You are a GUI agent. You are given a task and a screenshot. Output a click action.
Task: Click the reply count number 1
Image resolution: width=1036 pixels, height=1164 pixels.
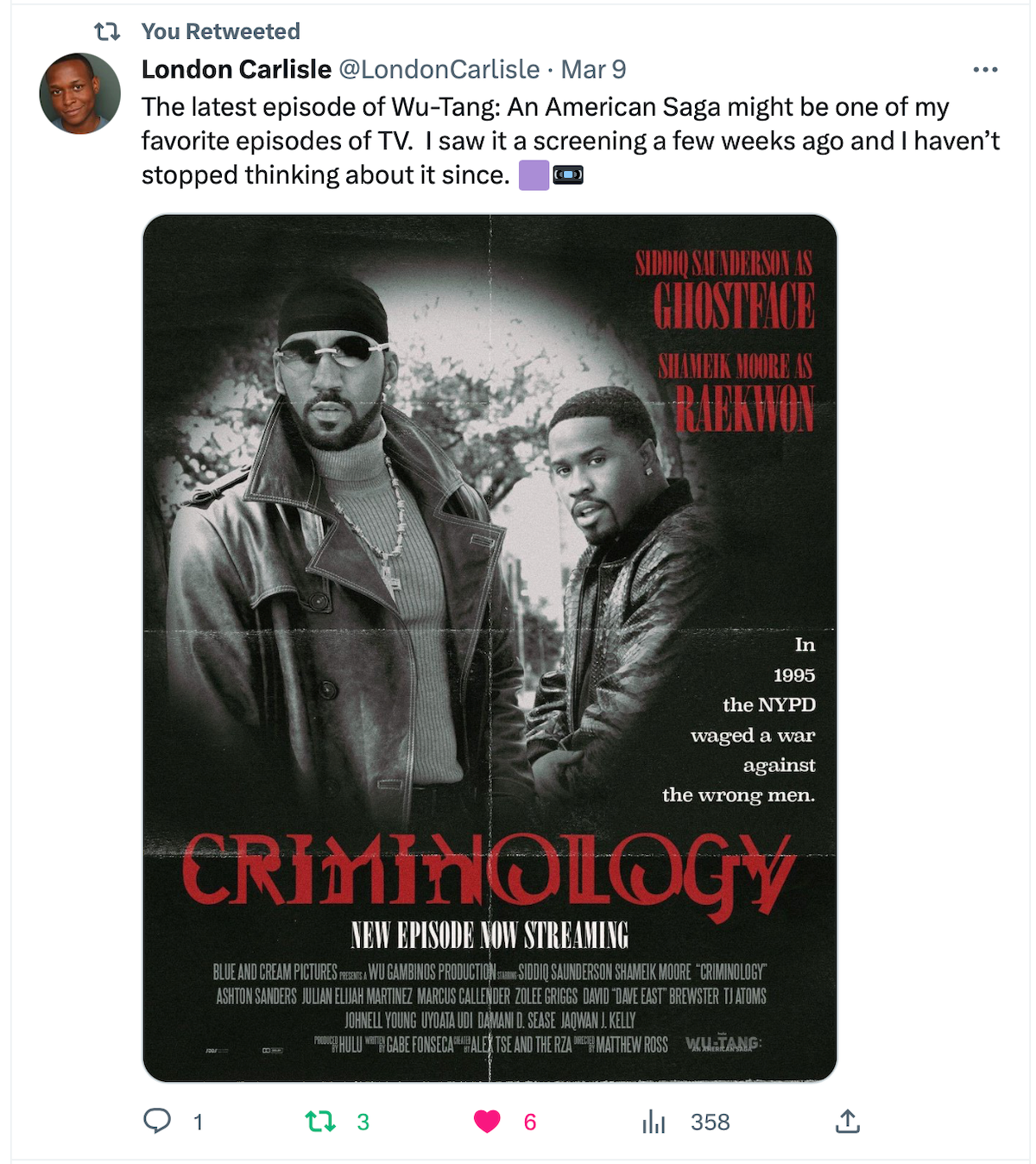[198, 1122]
